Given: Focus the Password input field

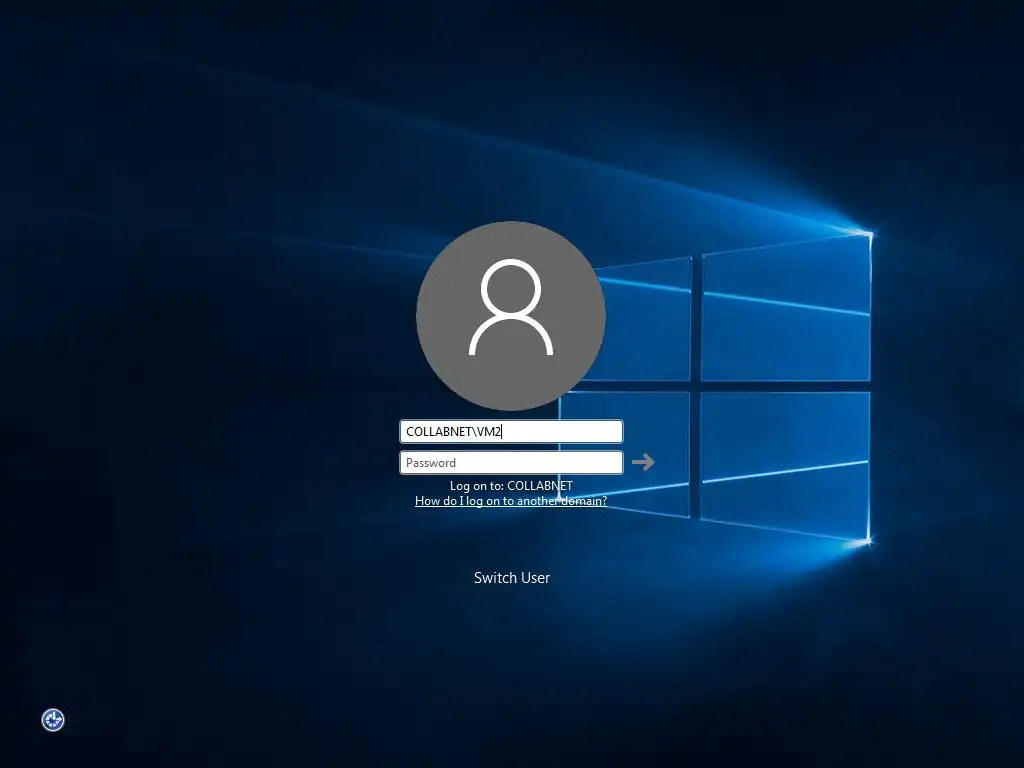Looking at the screenshot, I should pos(511,462).
